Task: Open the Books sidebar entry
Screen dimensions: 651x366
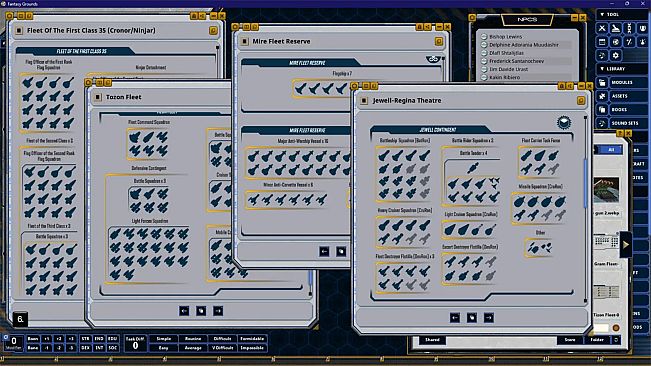Action: 629,110
